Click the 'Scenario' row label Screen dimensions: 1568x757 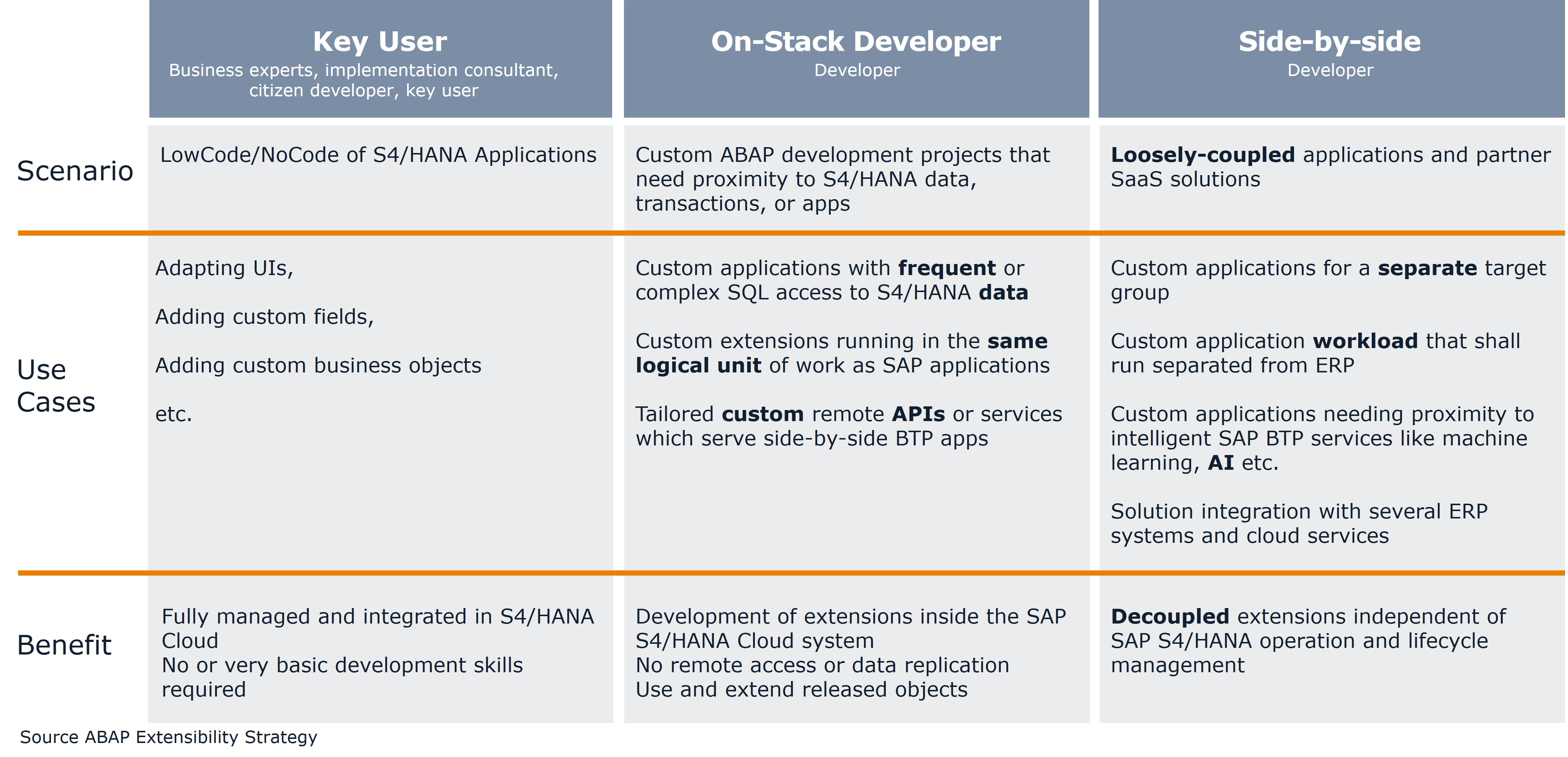75,171
